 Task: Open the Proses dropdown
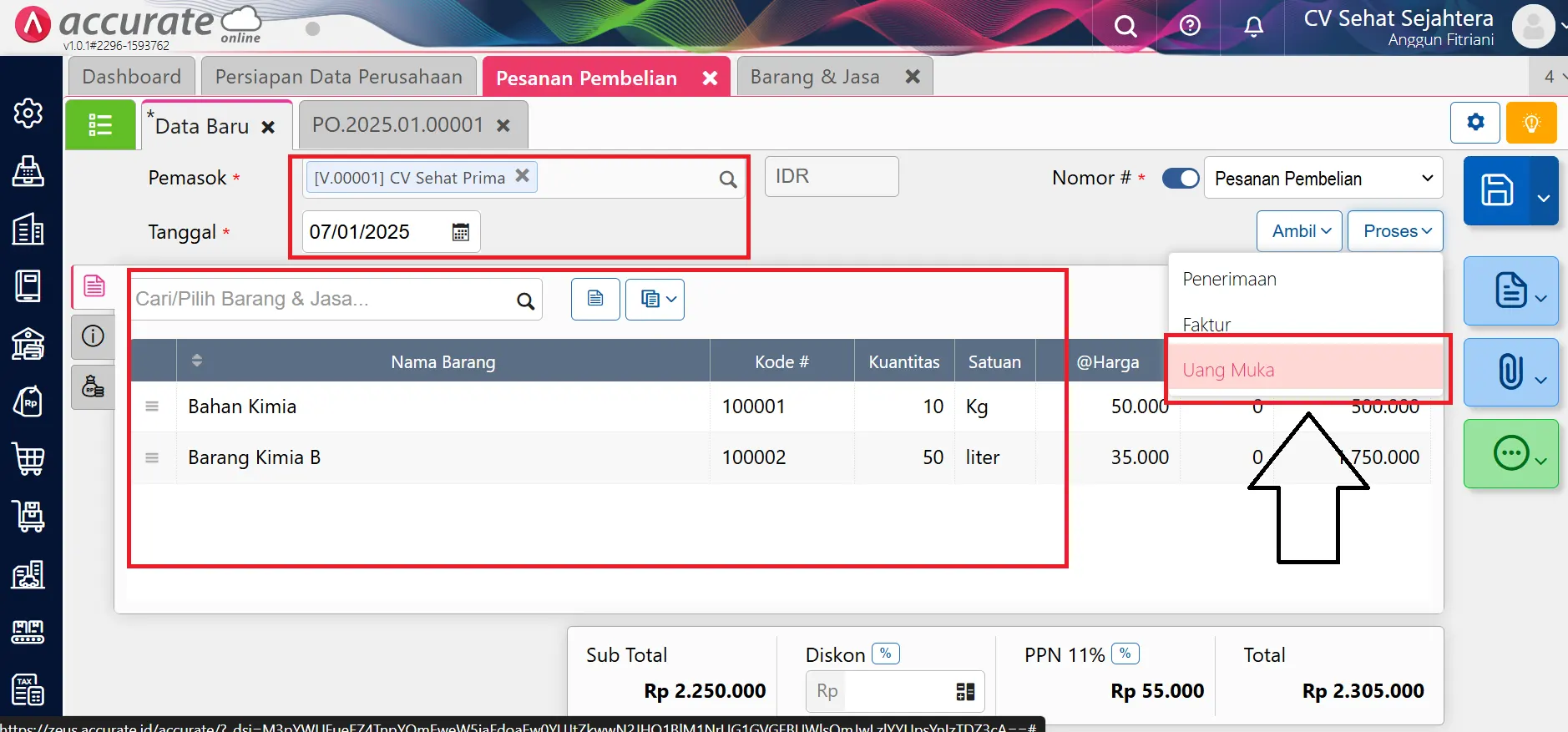click(x=1396, y=231)
